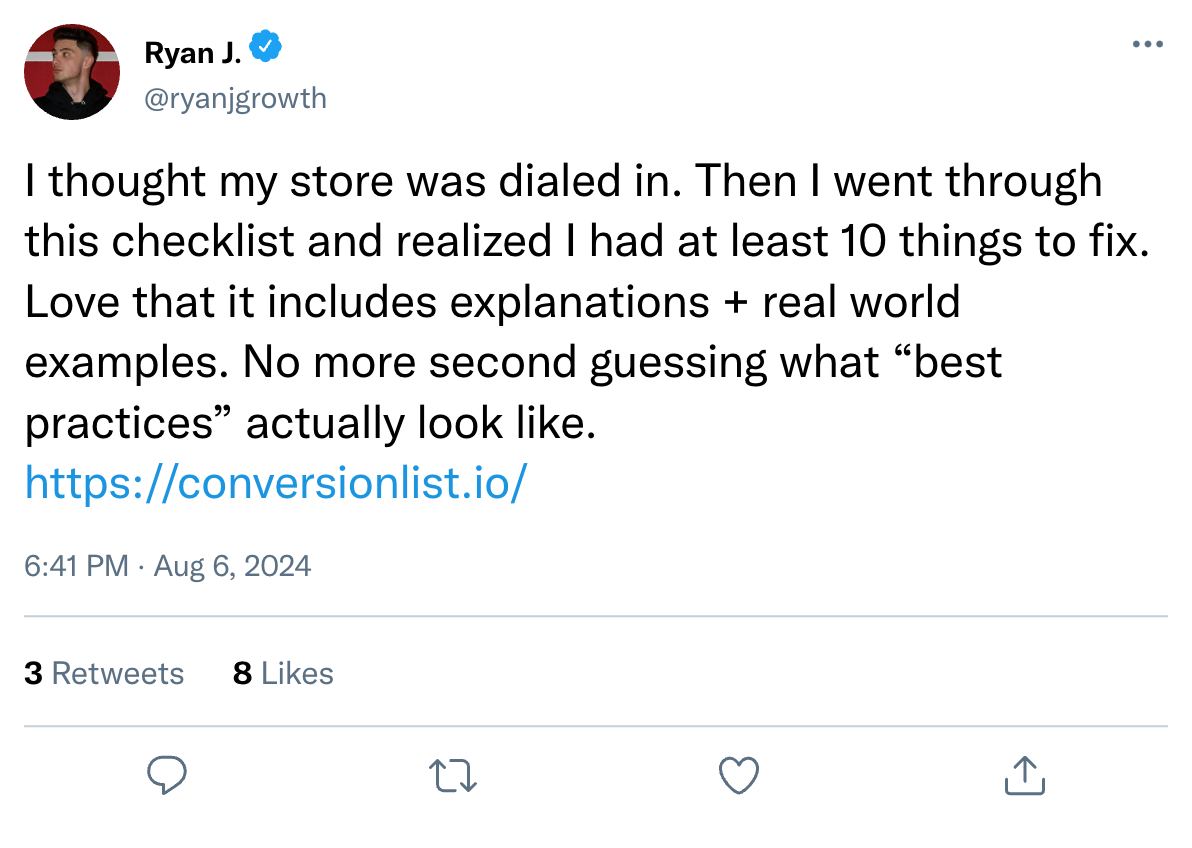Screen dimensions: 1192x848
Task: View the 3 Retweets list
Action: click(104, 673)
